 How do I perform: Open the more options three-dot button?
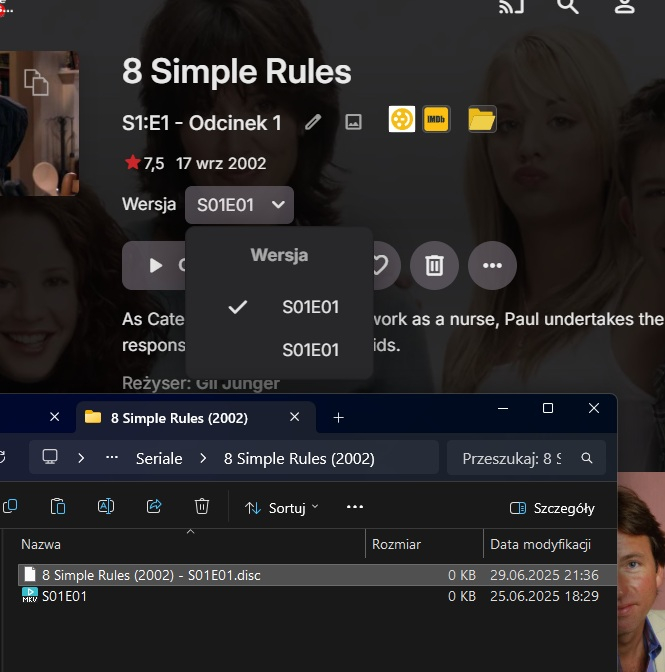coord(492,265)
